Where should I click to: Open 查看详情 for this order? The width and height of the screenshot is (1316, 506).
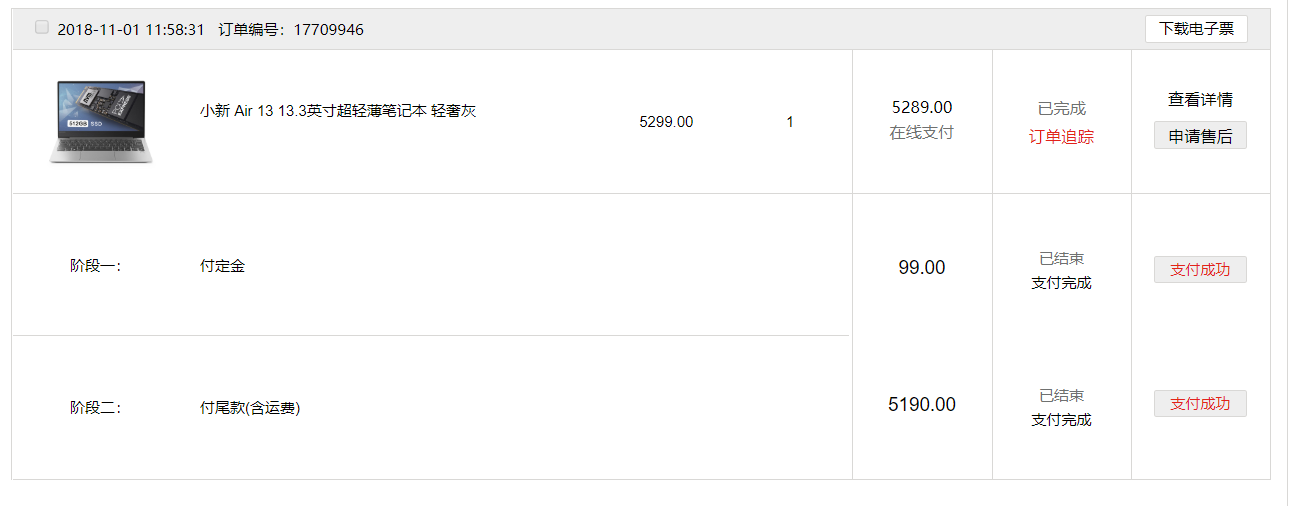coord(1200,99)
